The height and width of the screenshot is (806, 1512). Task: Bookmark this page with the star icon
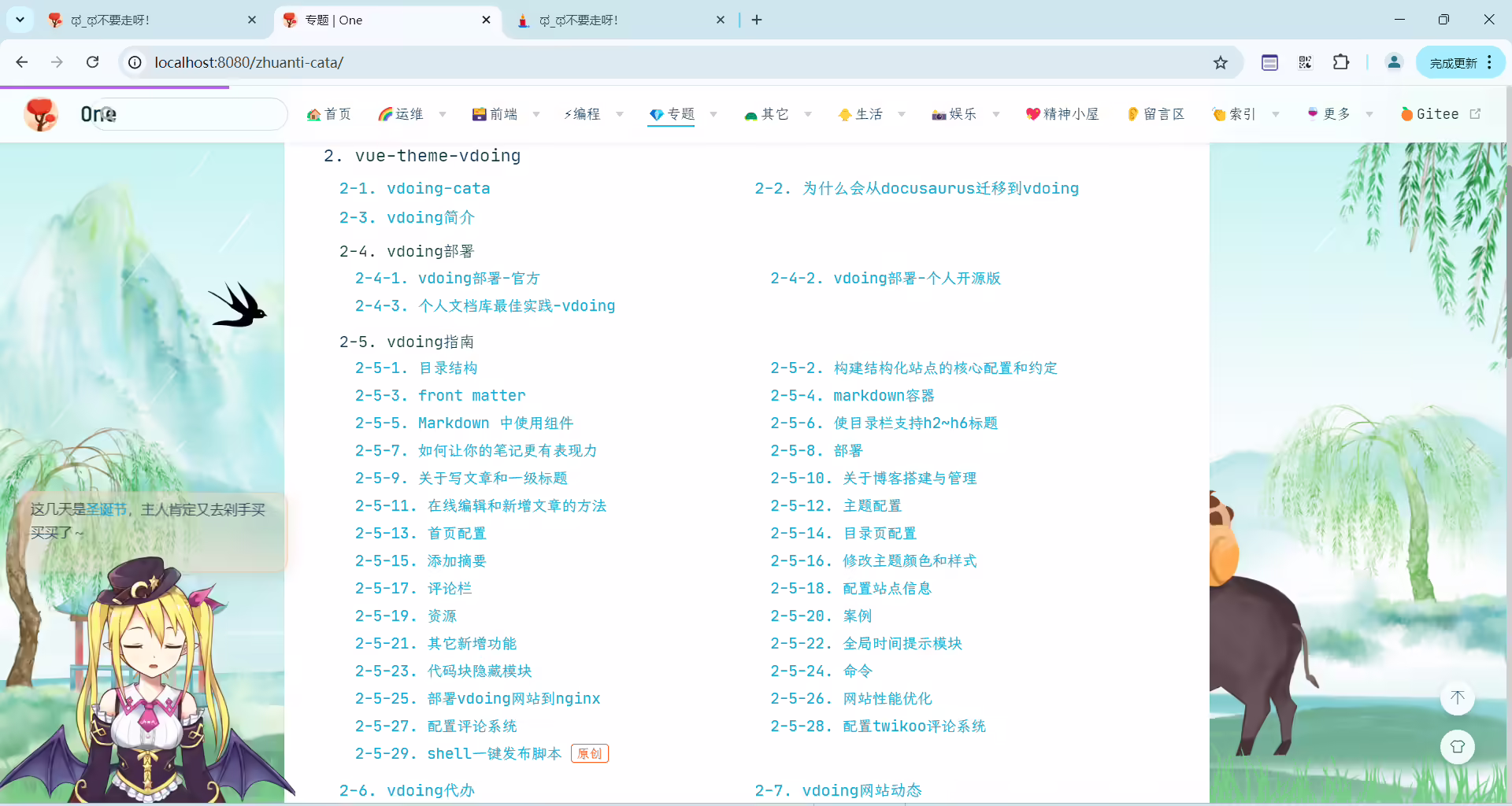pos(1221,62)
